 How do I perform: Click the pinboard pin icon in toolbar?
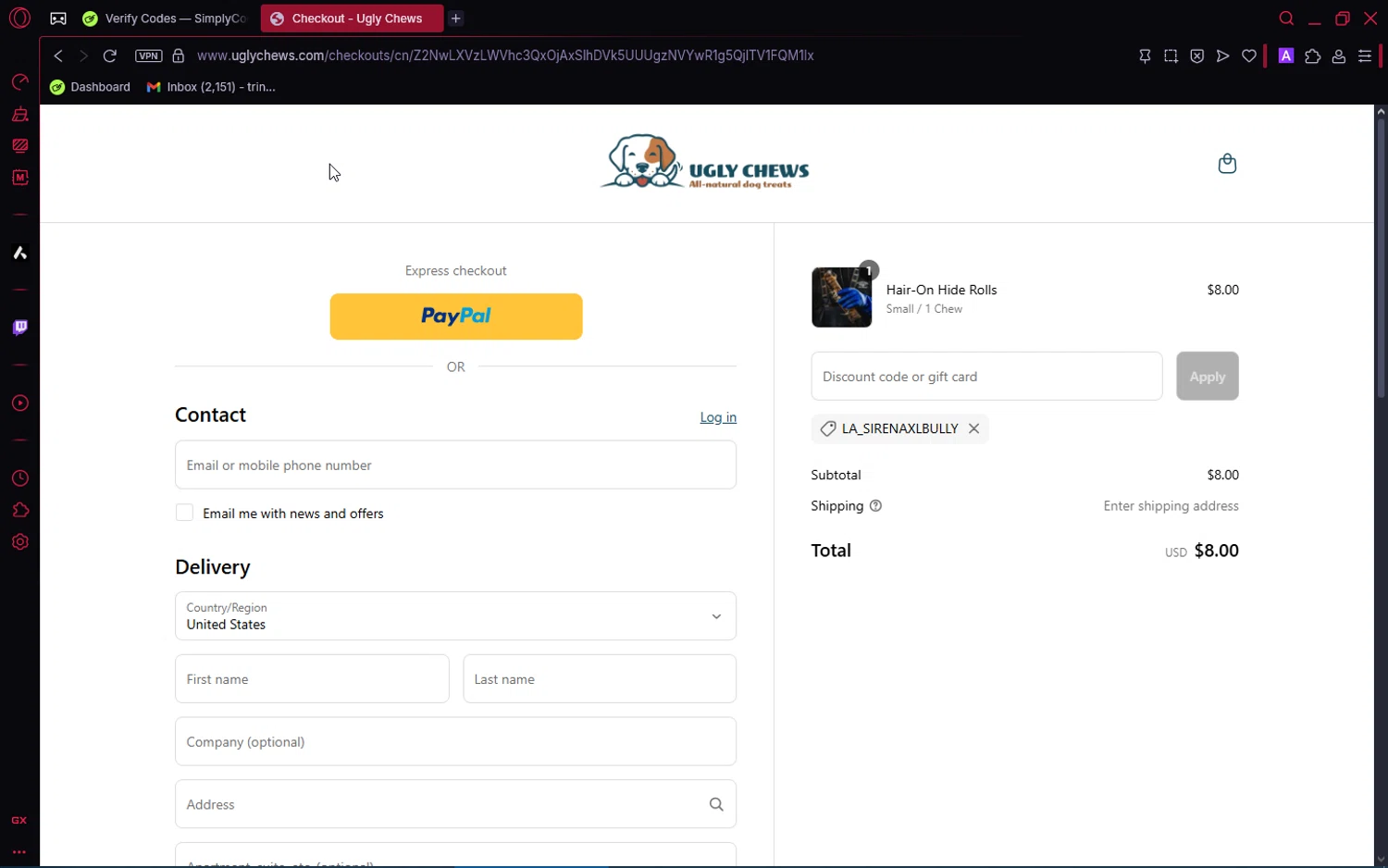click(1145, 56)
